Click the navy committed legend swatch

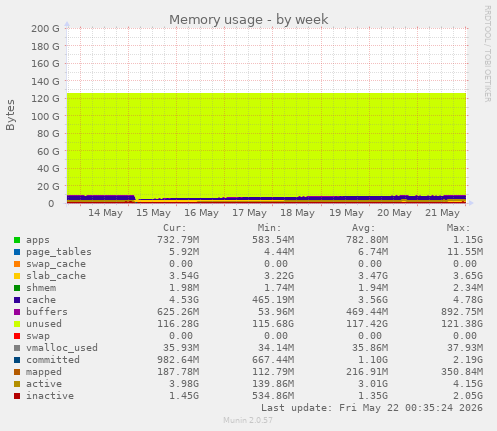point(17,360)
